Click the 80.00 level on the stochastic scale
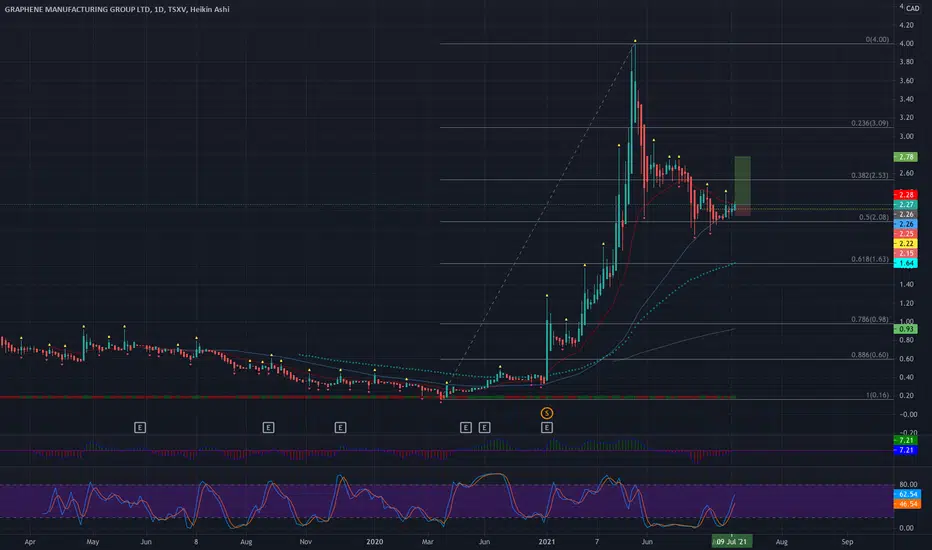This screenshot has width=932, height=550. (907, 485)
